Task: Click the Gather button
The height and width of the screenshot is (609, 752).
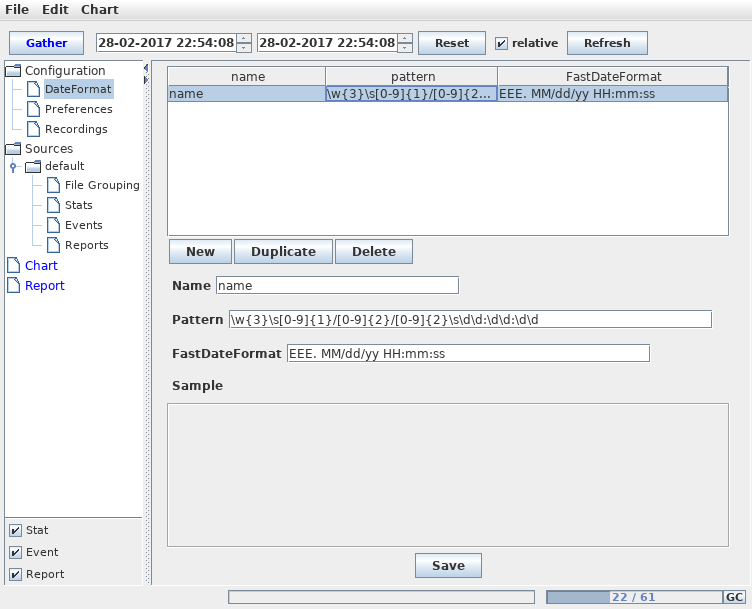Action: coord(47,43)
